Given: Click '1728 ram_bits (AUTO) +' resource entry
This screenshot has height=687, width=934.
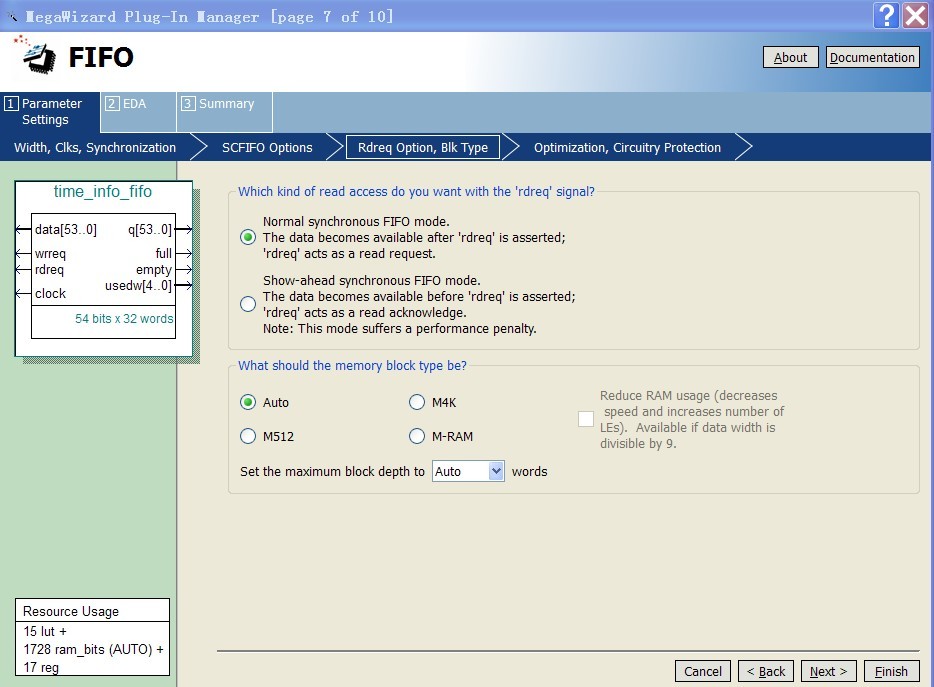Looking at the screenshot, I should (x=94, y=649).
